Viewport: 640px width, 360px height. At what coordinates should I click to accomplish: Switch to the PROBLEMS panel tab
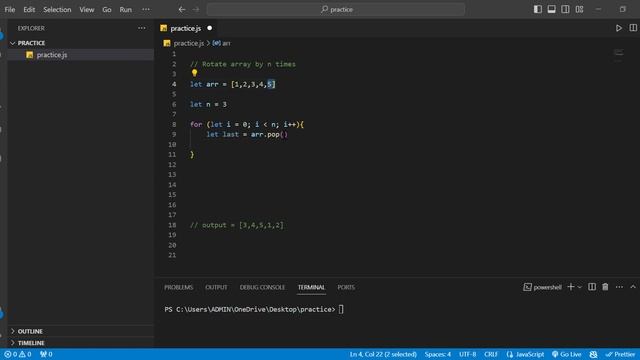pos(178,287)
